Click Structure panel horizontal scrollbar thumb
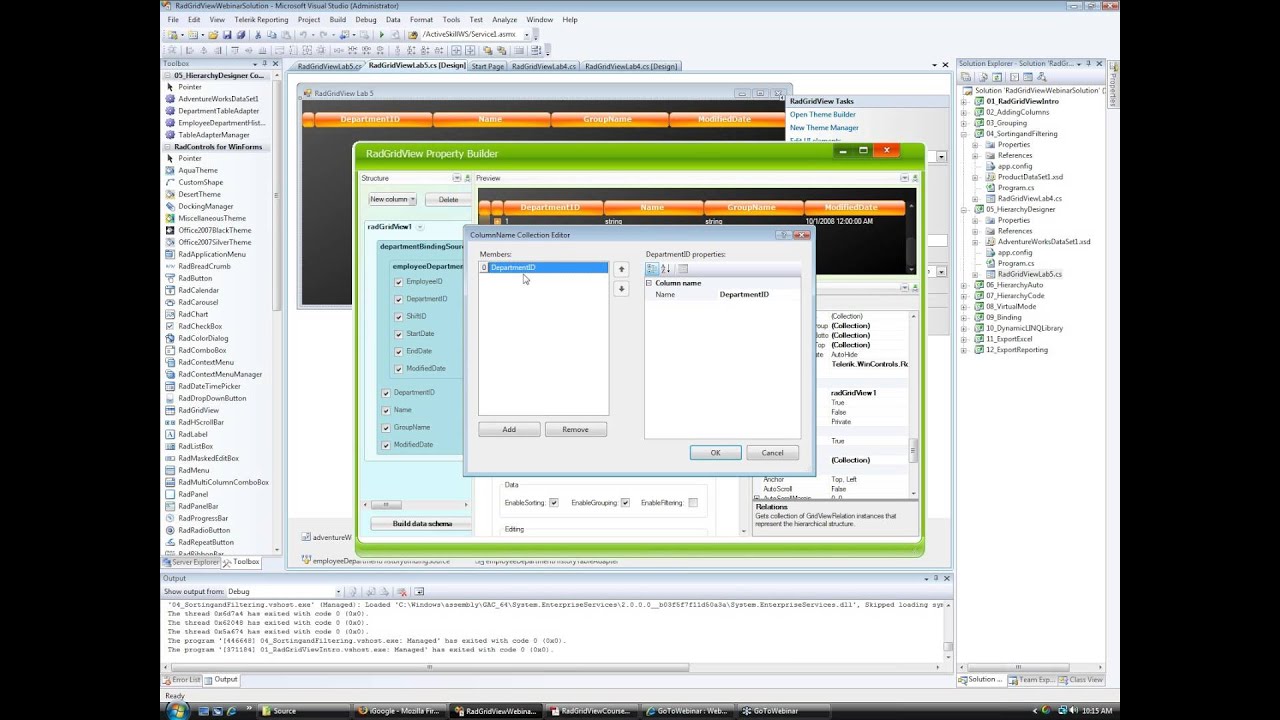1280x720 pixels. pyautogui.click(x=384, y=505)
